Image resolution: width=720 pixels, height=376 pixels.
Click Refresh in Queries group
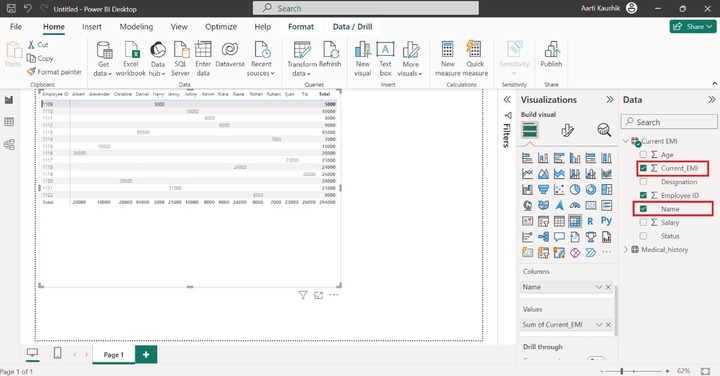[x=330, y=55]
